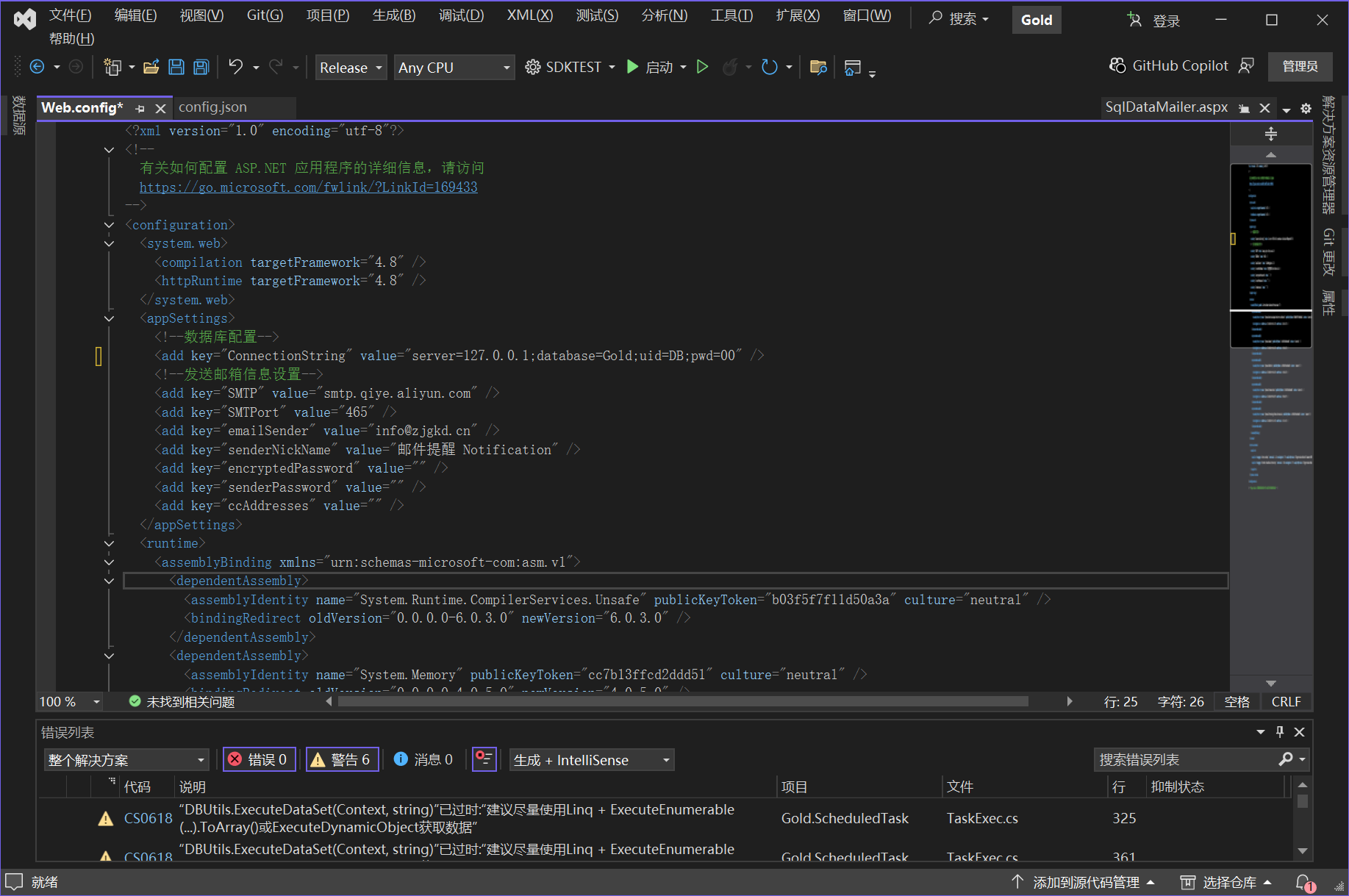Open file with the folder icon
Image resolution: width=1349 pixels, height=896 pixels.
pos(151,68)
